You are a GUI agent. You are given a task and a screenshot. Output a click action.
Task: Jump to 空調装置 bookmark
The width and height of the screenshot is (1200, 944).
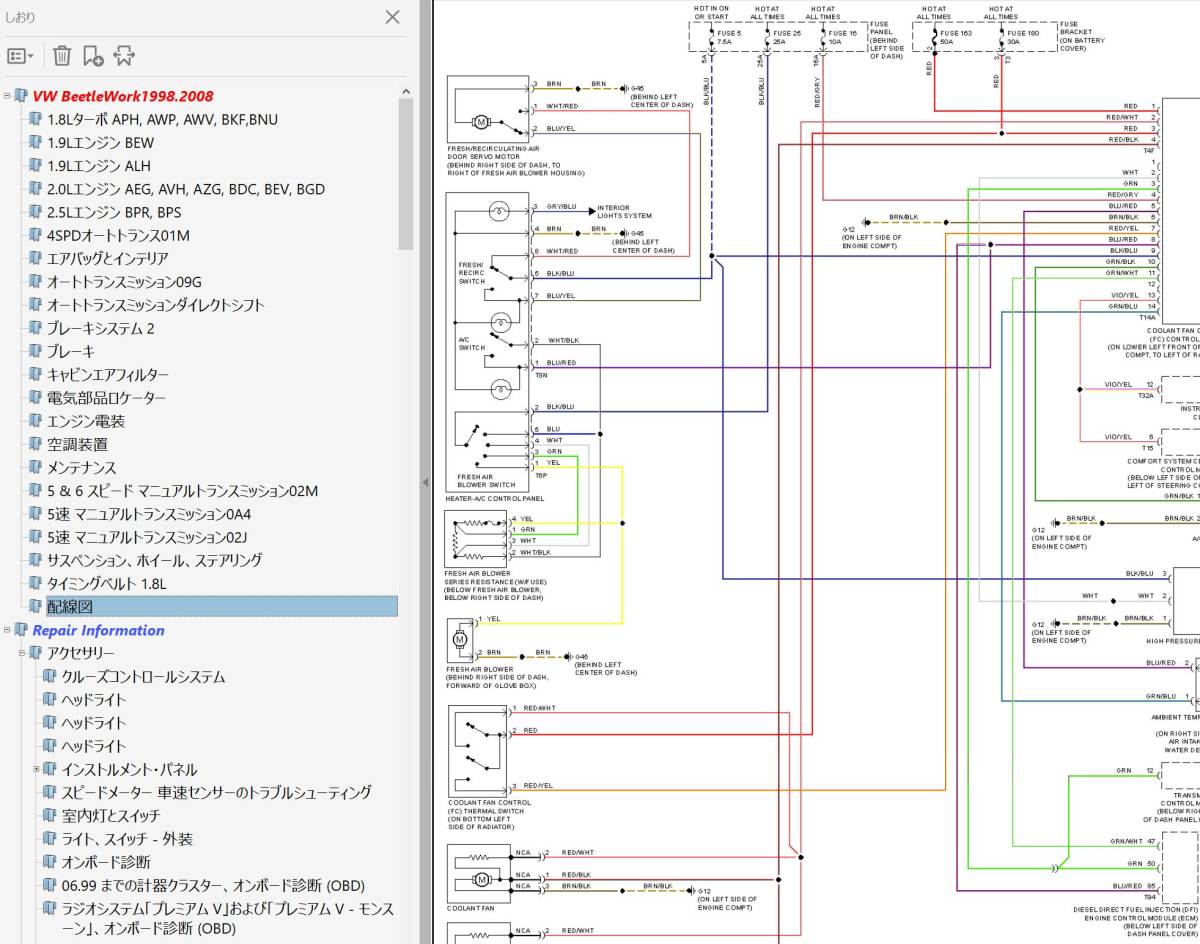coord(77,444)
